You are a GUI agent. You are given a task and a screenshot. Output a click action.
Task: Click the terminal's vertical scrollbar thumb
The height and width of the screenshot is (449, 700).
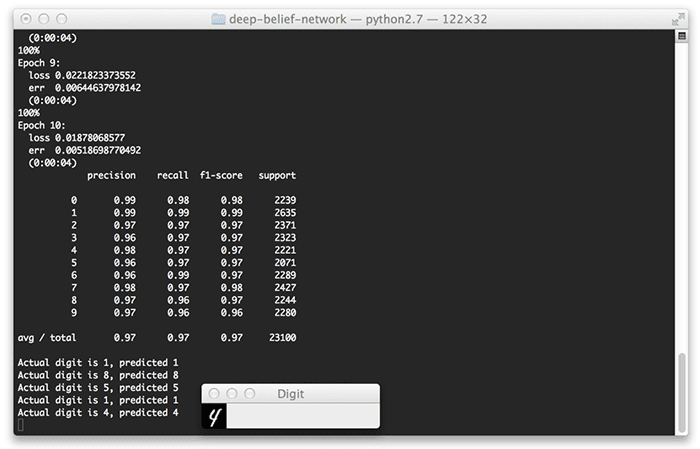pyautogui.click(x=681, y=392)
